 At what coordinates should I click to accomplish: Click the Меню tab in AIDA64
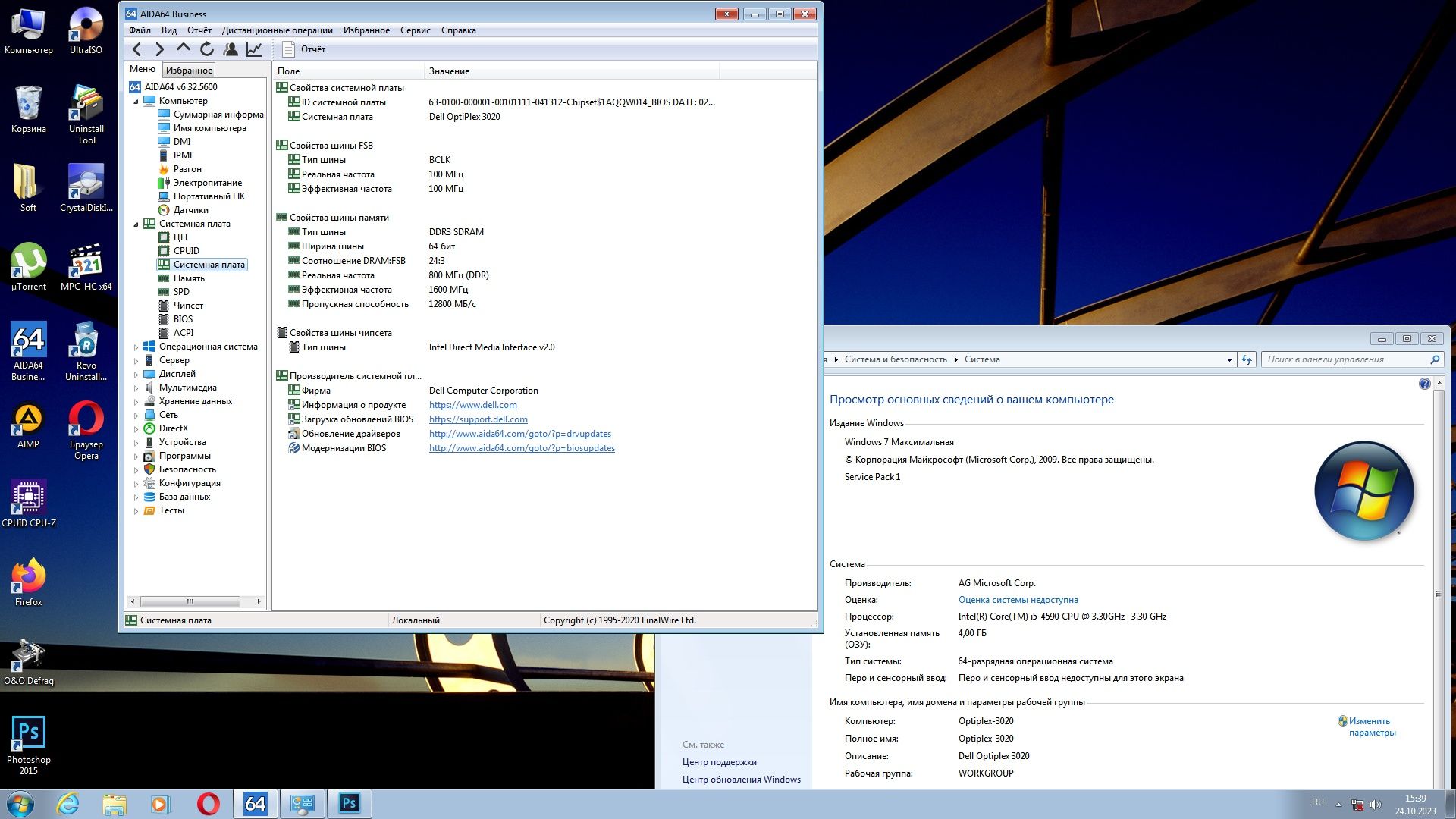pyautogui.click(x=143, y=69)
